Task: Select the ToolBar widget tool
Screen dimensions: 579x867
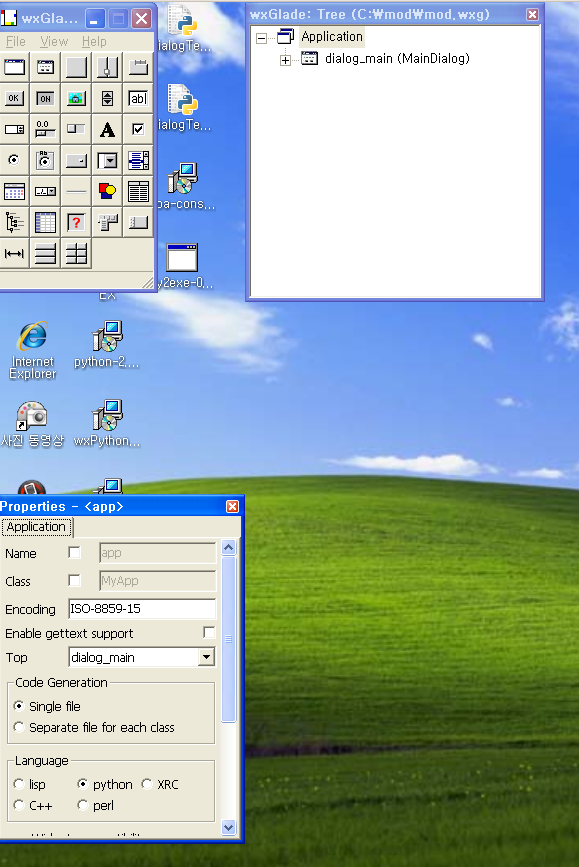Action: (138, 222)
